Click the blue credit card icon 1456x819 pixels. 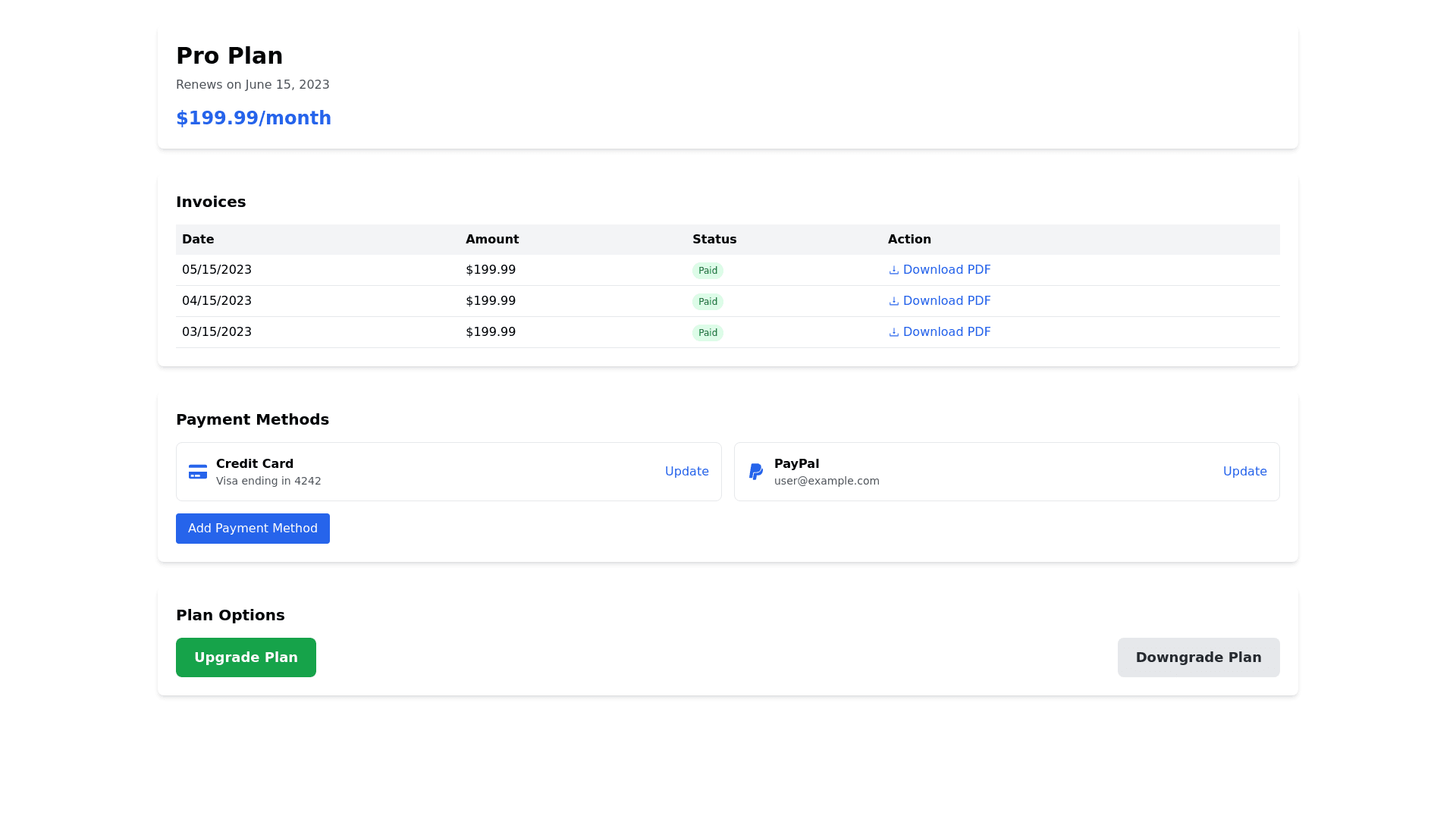coord(198,472)
